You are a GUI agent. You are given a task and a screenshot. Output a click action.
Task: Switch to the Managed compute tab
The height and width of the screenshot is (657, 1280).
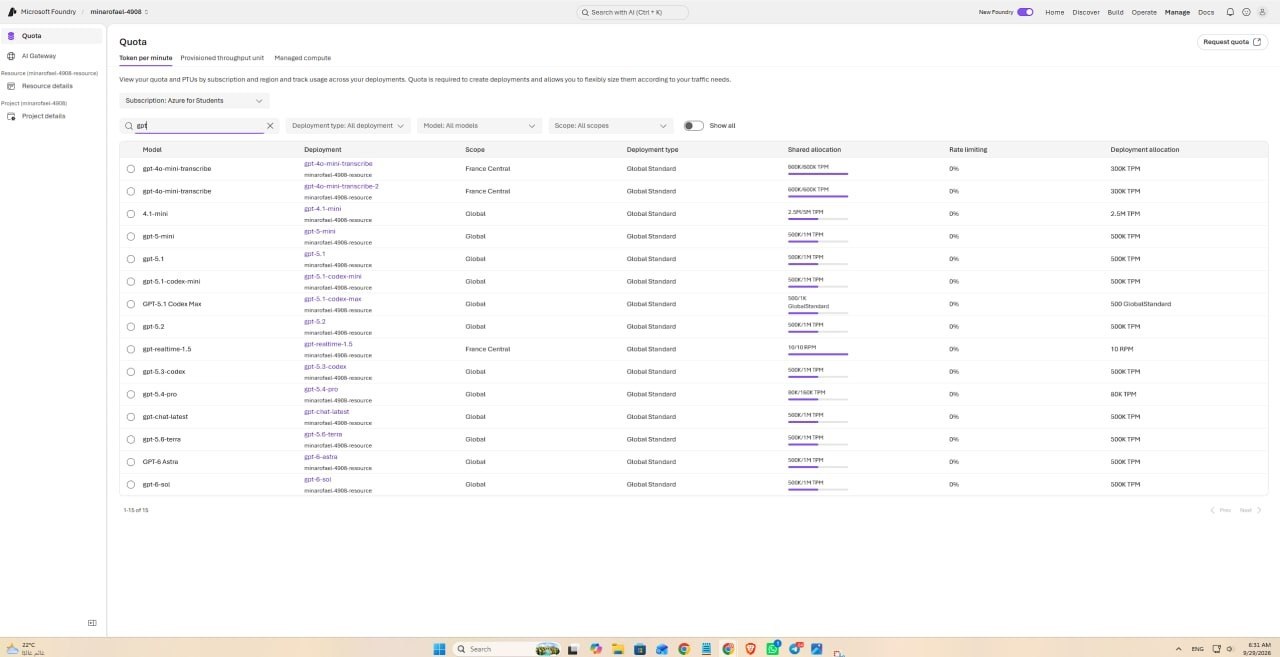click(303, 58)
